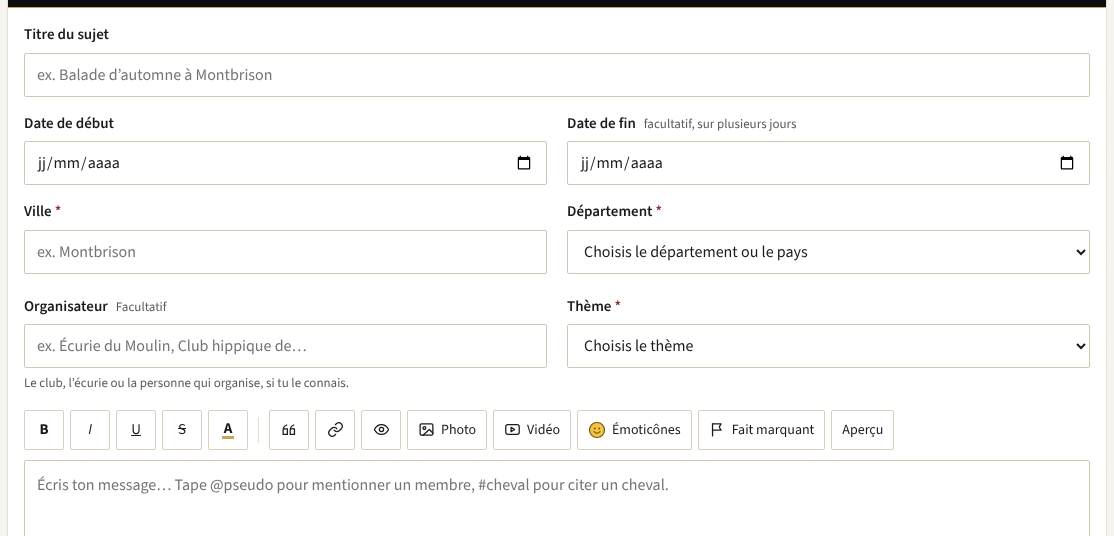
Task: Focus the Titre du sujet field
Action: coord(557,75)
